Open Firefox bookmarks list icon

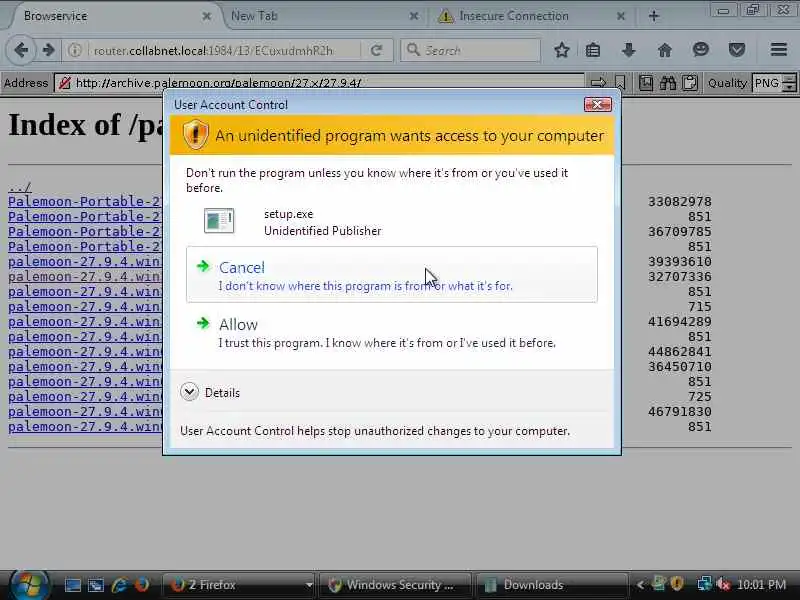coord(593,50)
